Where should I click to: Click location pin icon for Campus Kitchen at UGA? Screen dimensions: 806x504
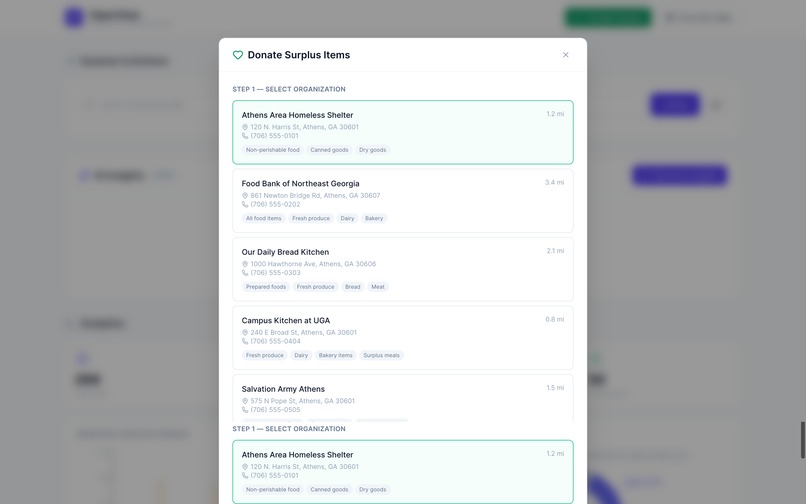click(x=245, y=332)
